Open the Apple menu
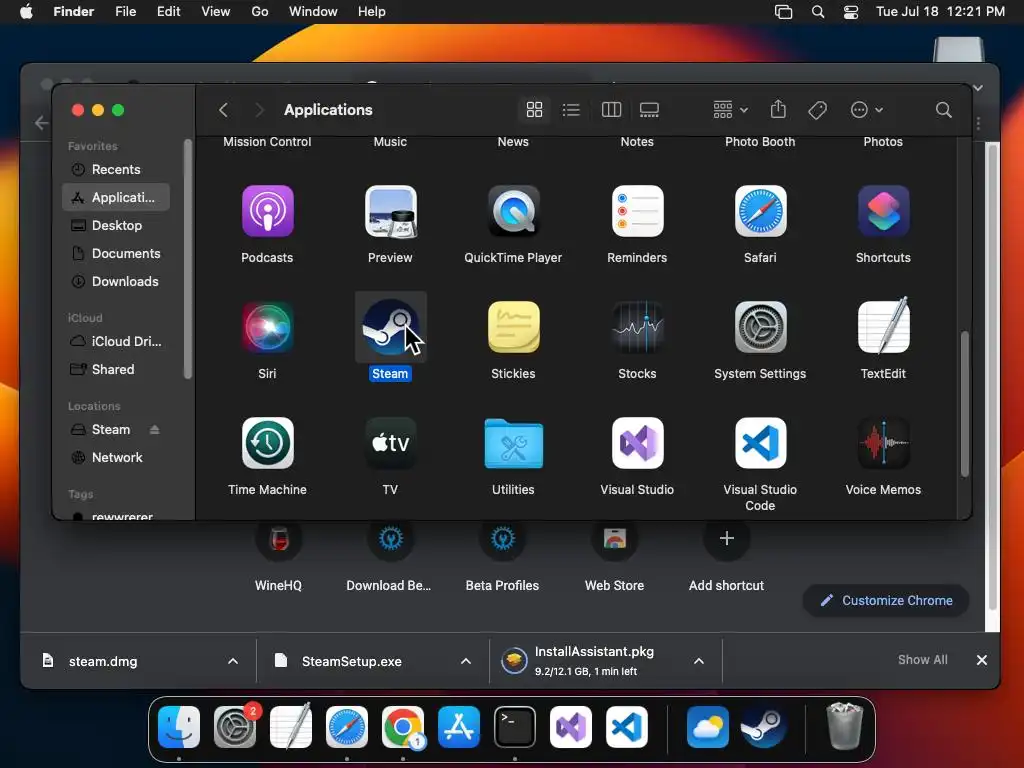The width and height of the screenshot is (1024, 768). (x=26, y=11)
